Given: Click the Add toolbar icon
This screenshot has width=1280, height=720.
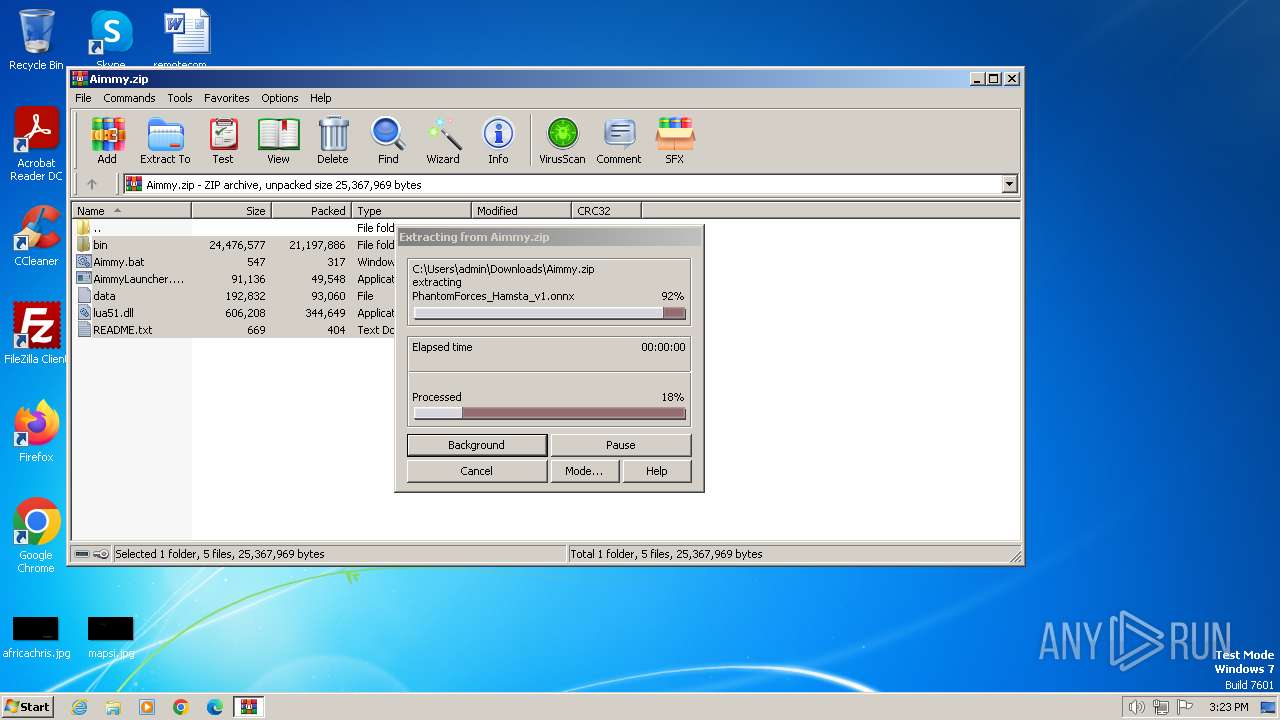Looking at the screenshot, I should (x=107, y=140).
